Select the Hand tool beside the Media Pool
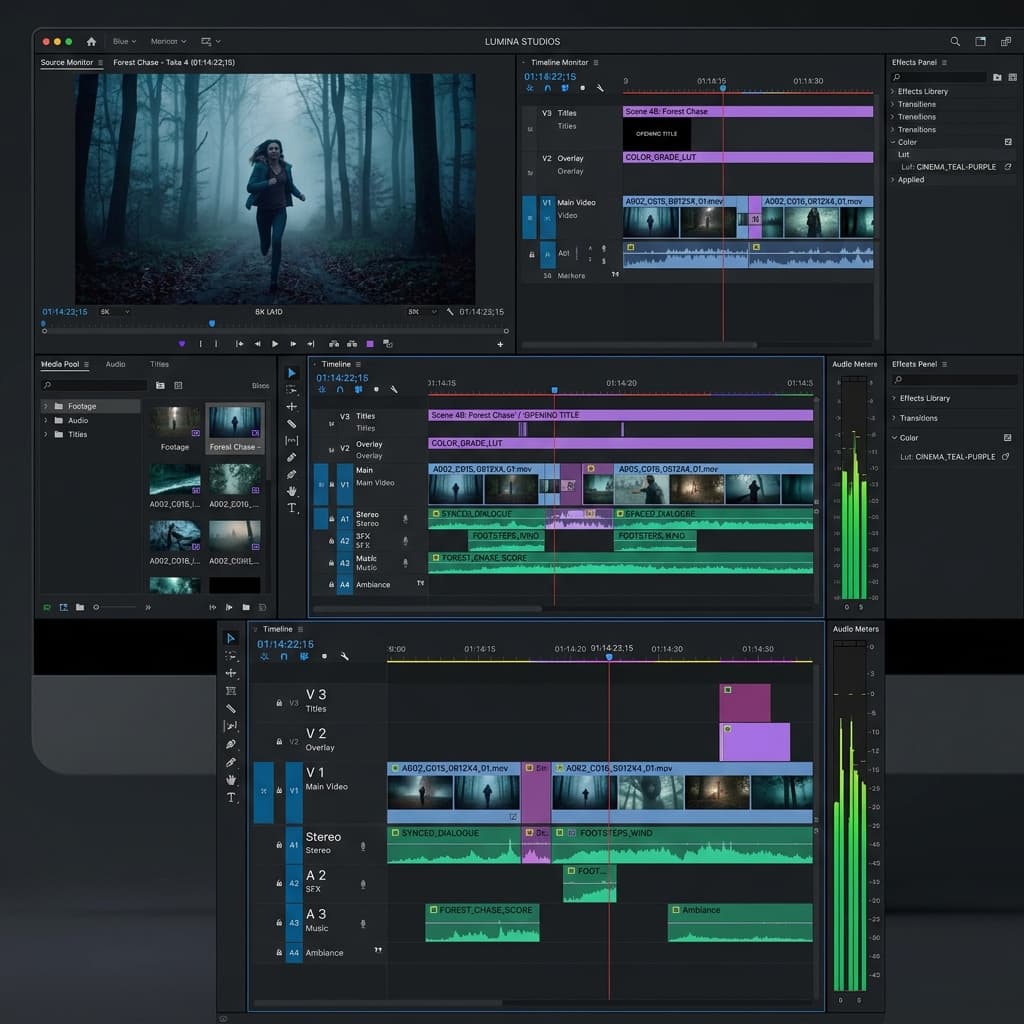The height and width of the screenshot is (1024, 1024). point(291,491)
